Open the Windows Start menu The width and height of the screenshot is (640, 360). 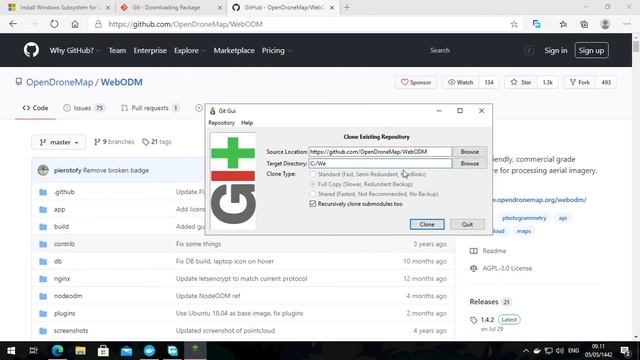[x=11, y=351]
